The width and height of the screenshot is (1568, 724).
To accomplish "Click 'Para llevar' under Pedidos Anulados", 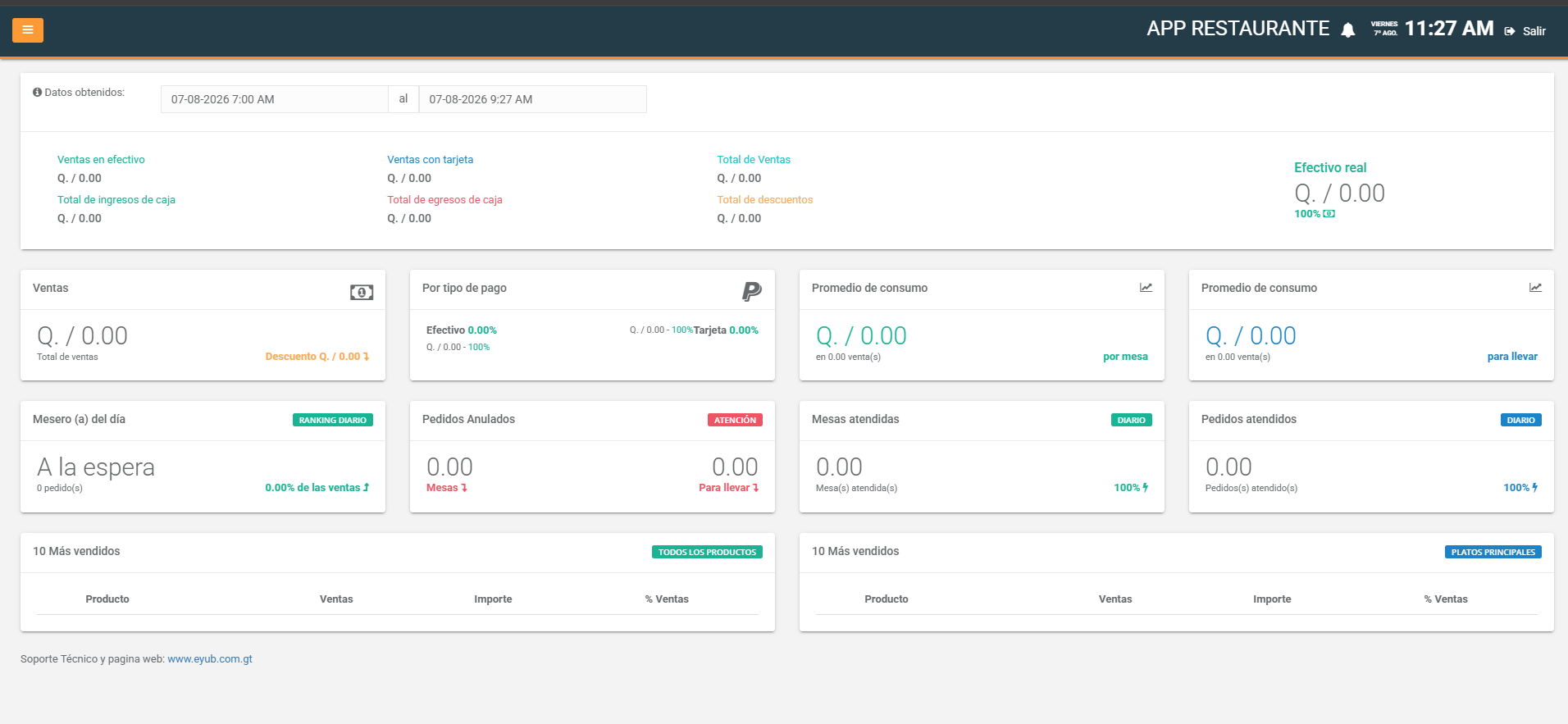I will pos(728,488).
